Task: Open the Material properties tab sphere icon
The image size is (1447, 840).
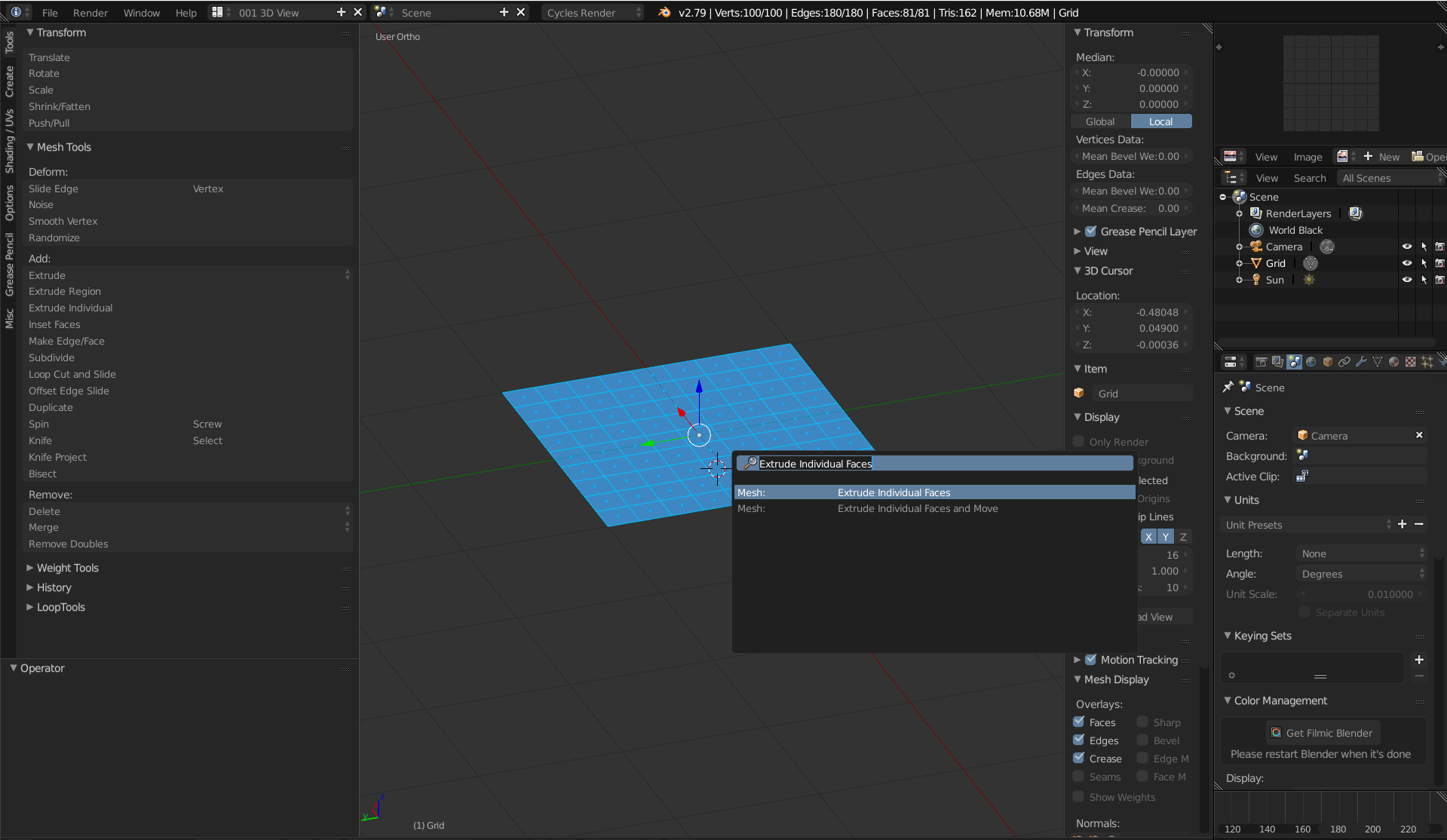Action: click(x=1394, y=362)
